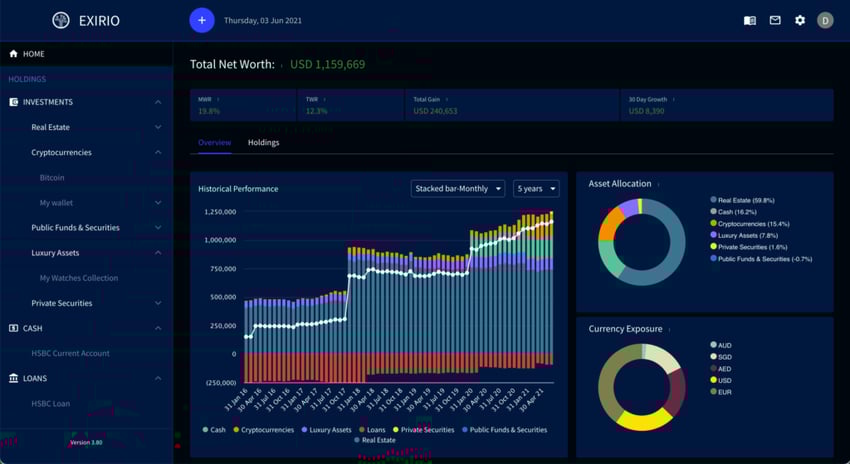Toggle Real Estate series in chart legend

click(x=375, y=440)
